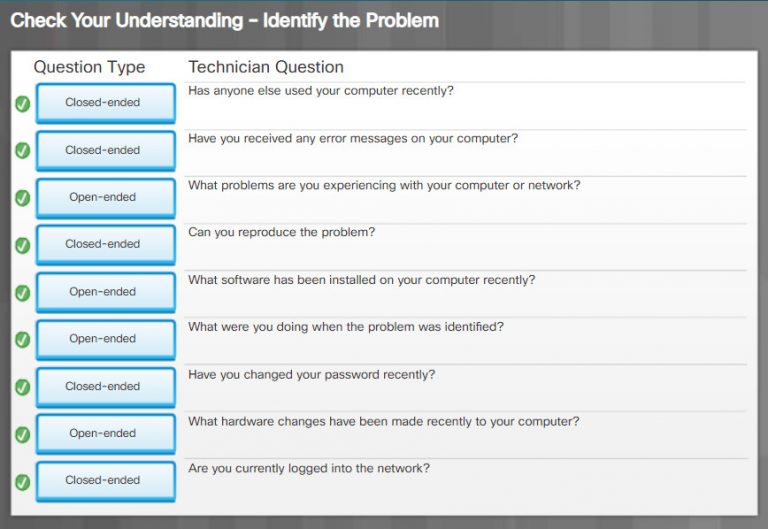Viewport: 768px width, 529px height.
Task: Click the text "Are you currently logged into the network?"
Action: coord(309,469)
